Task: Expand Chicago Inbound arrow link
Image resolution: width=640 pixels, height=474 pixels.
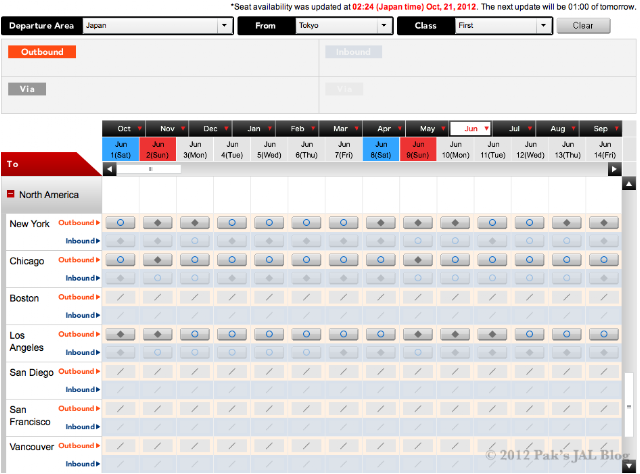Action: tap(83, 278)
